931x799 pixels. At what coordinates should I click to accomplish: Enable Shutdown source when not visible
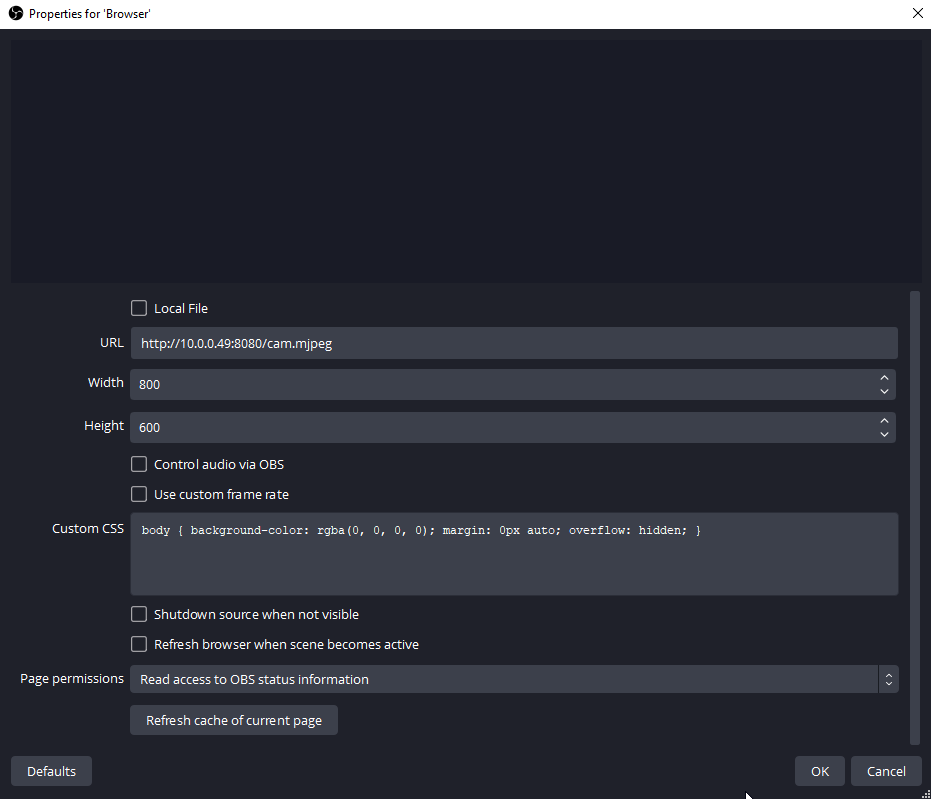point(139,614)
